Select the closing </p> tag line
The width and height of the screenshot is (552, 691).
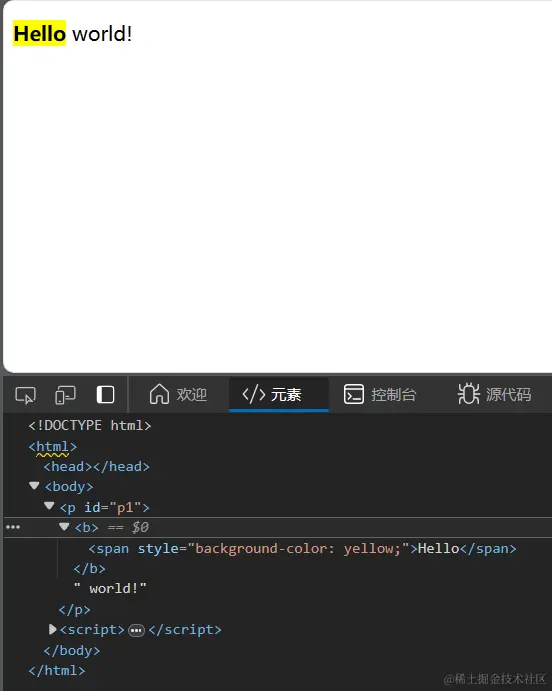click(x=74, y=610)
